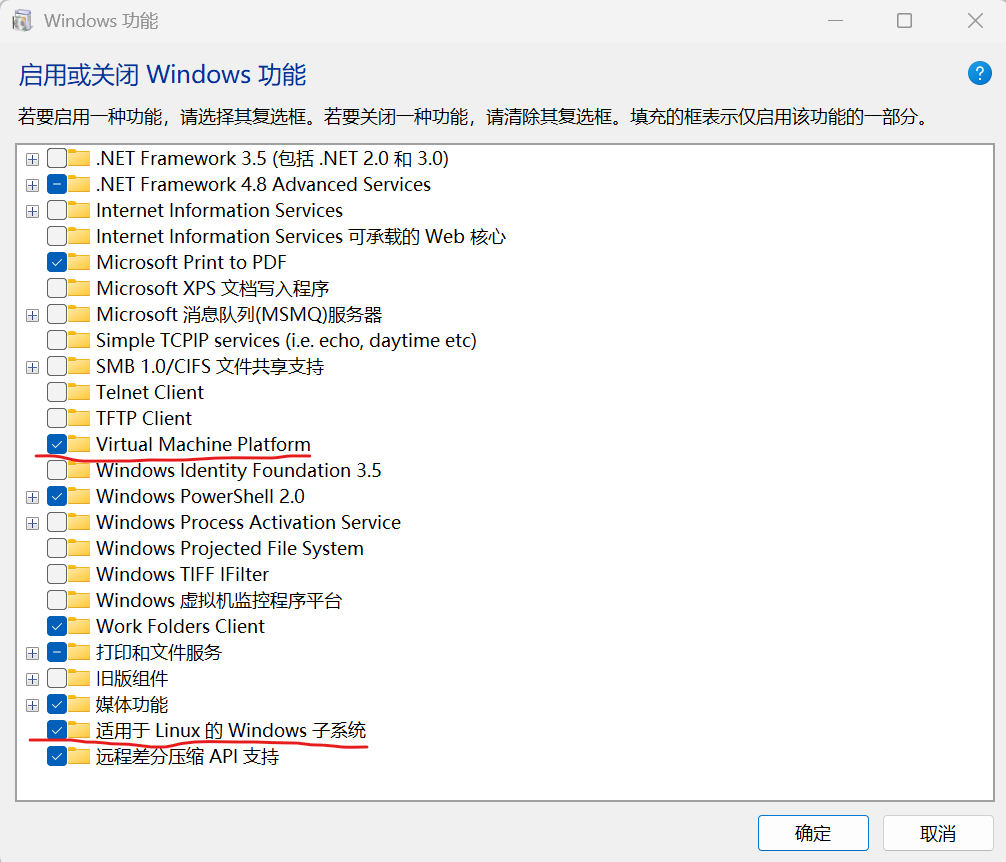Screen dimensions: 1006x862
Task: Expand Windows PowerShell 2.0 node
Action: 32,497
